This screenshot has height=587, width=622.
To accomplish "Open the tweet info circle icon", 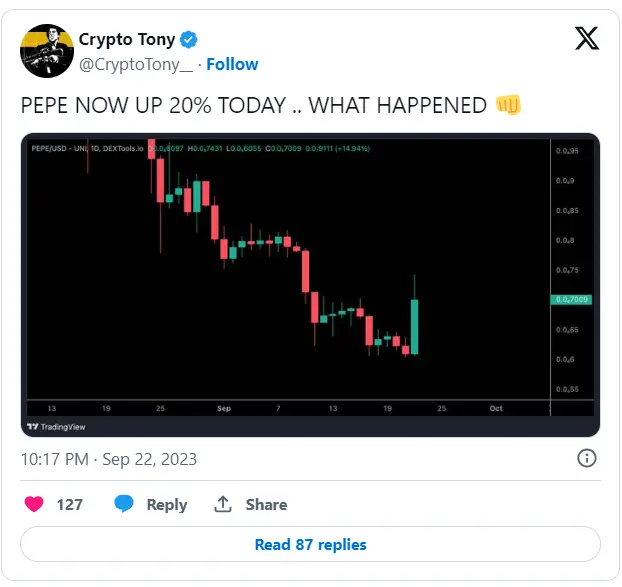I will pos(586,458).
